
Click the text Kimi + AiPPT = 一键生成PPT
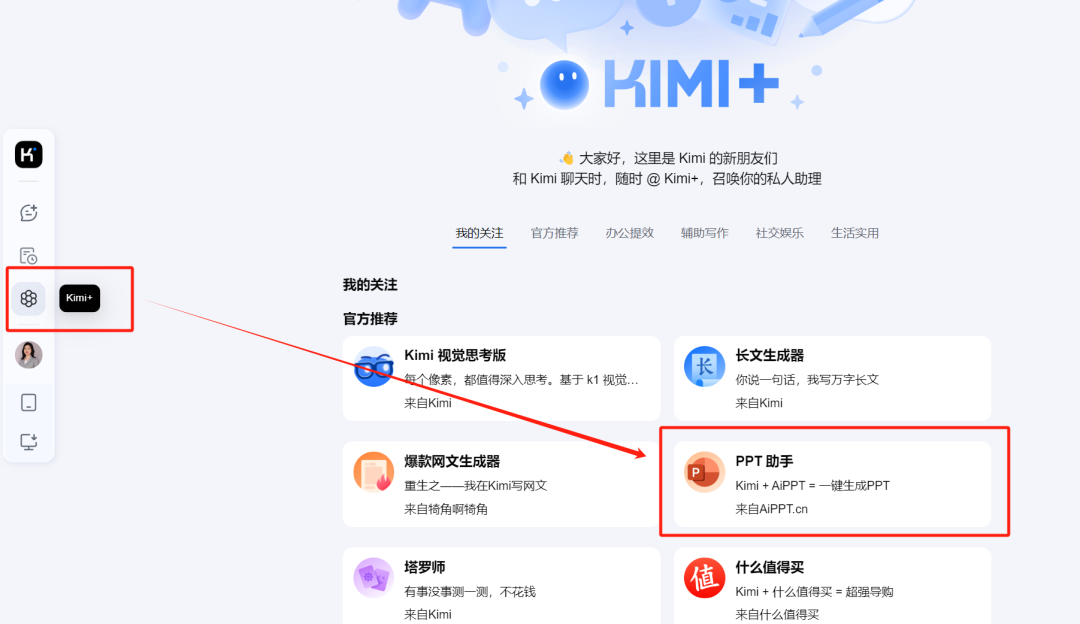[813, 486]
